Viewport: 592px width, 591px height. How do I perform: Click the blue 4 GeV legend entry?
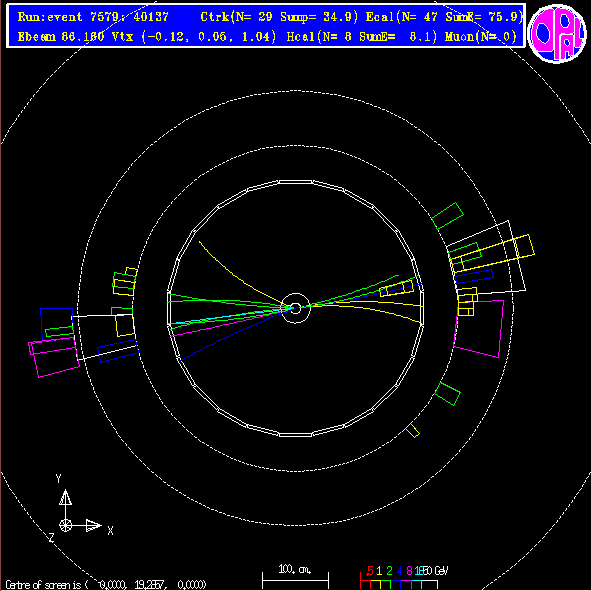(399, 570)
